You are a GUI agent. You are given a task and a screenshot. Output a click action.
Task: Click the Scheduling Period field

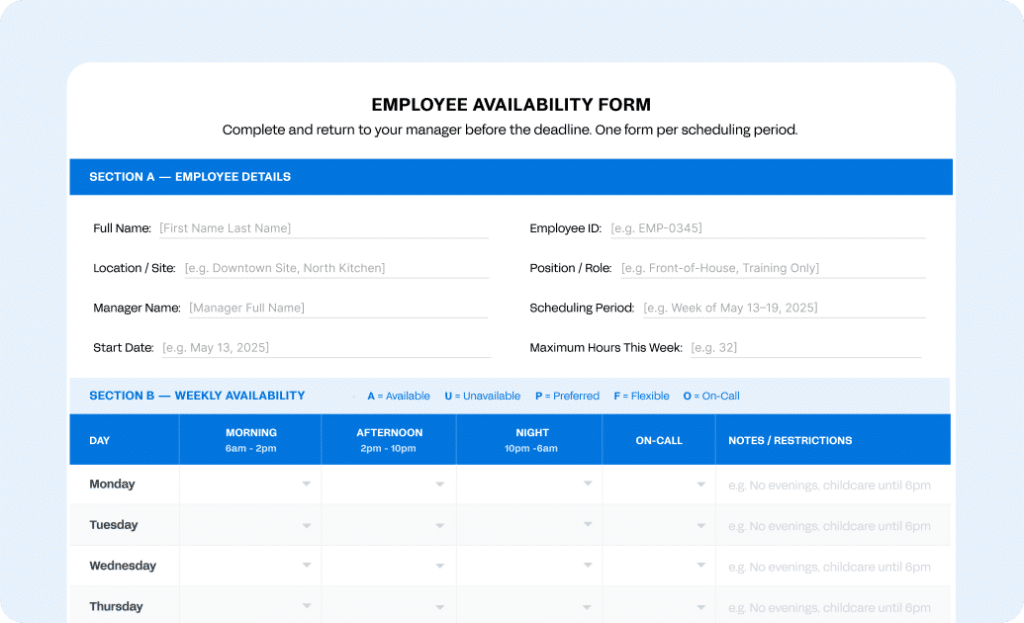[x=784, y=308]
